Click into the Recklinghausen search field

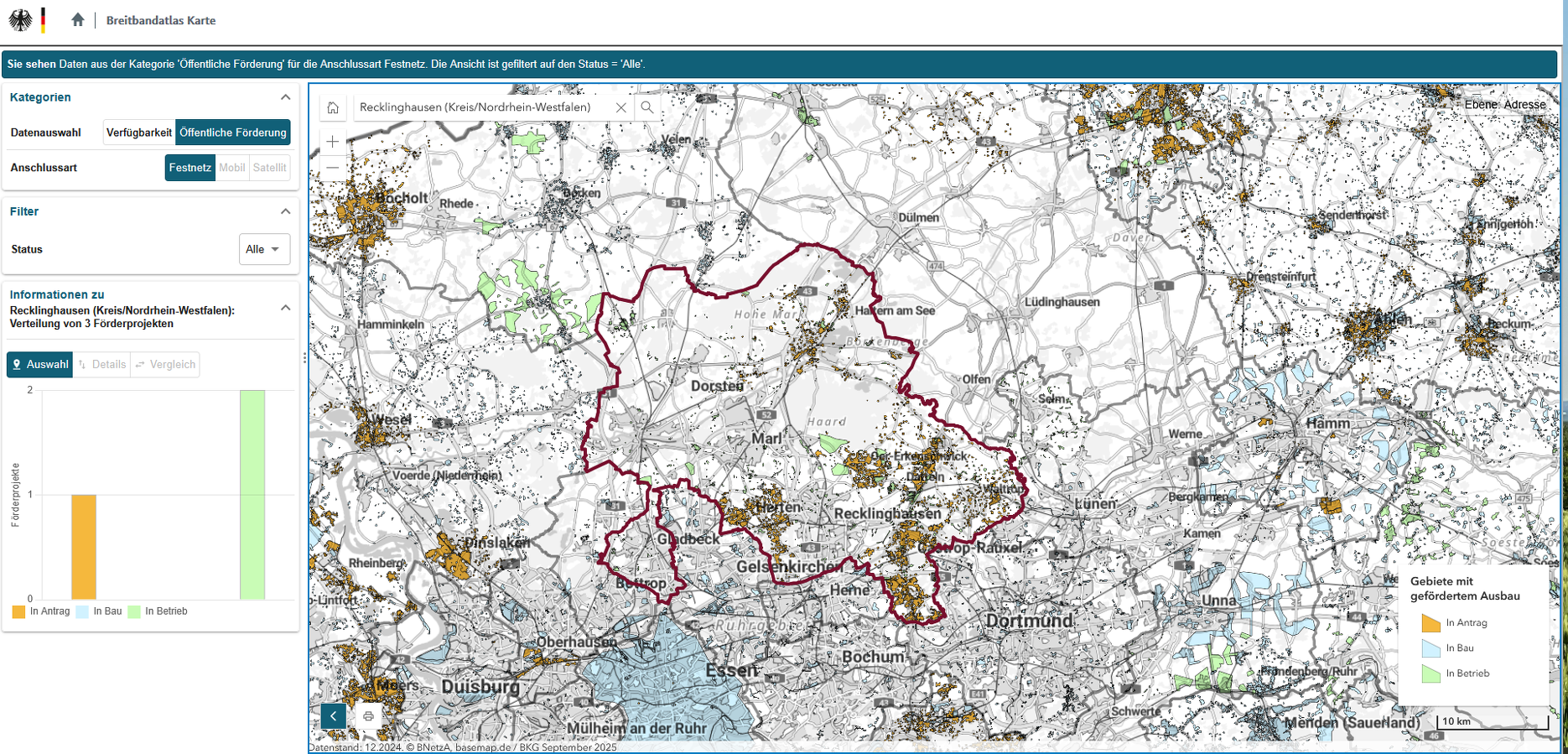tap(478, 107)
